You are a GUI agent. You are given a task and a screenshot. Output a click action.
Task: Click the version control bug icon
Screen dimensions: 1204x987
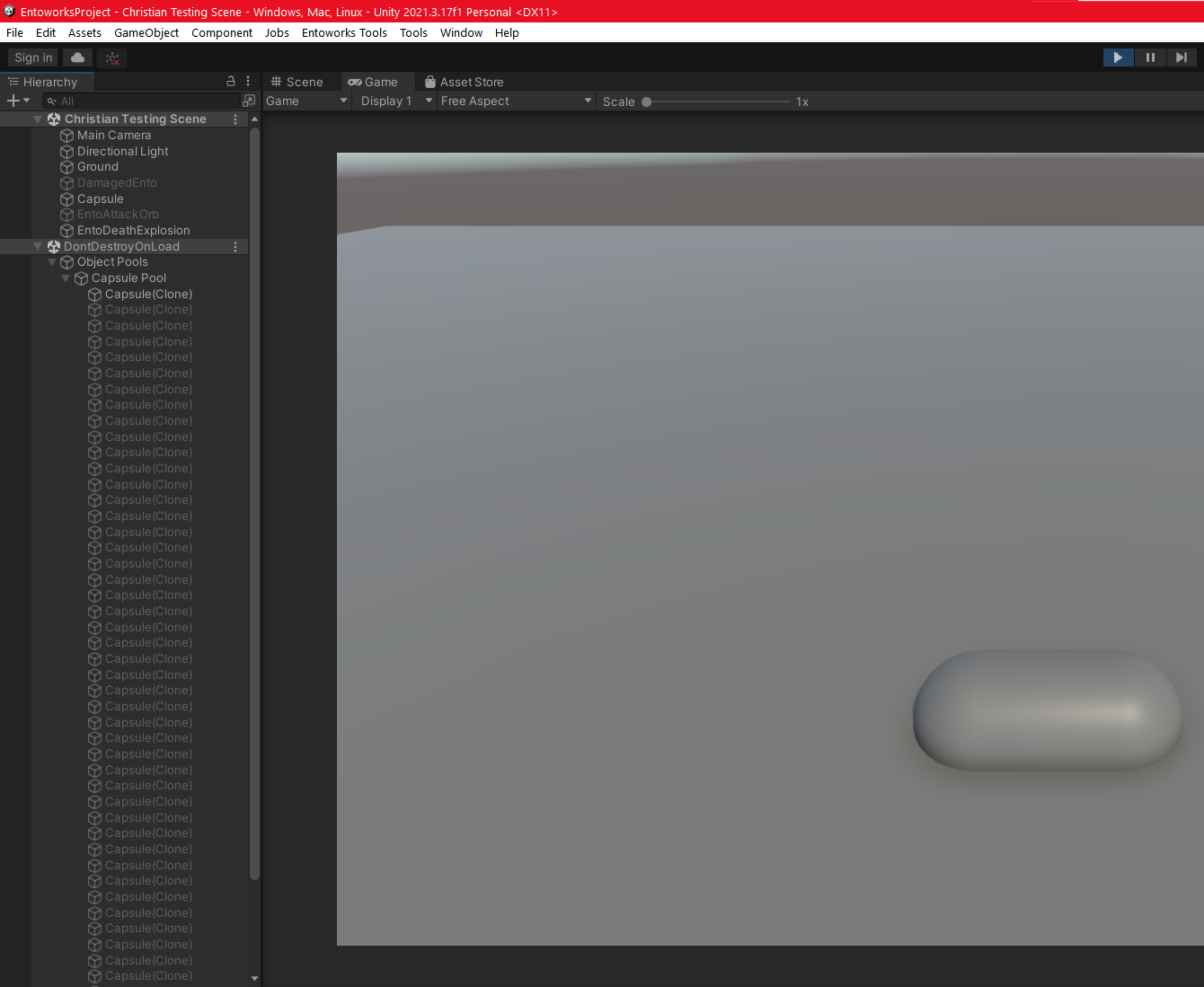point(112,58)
